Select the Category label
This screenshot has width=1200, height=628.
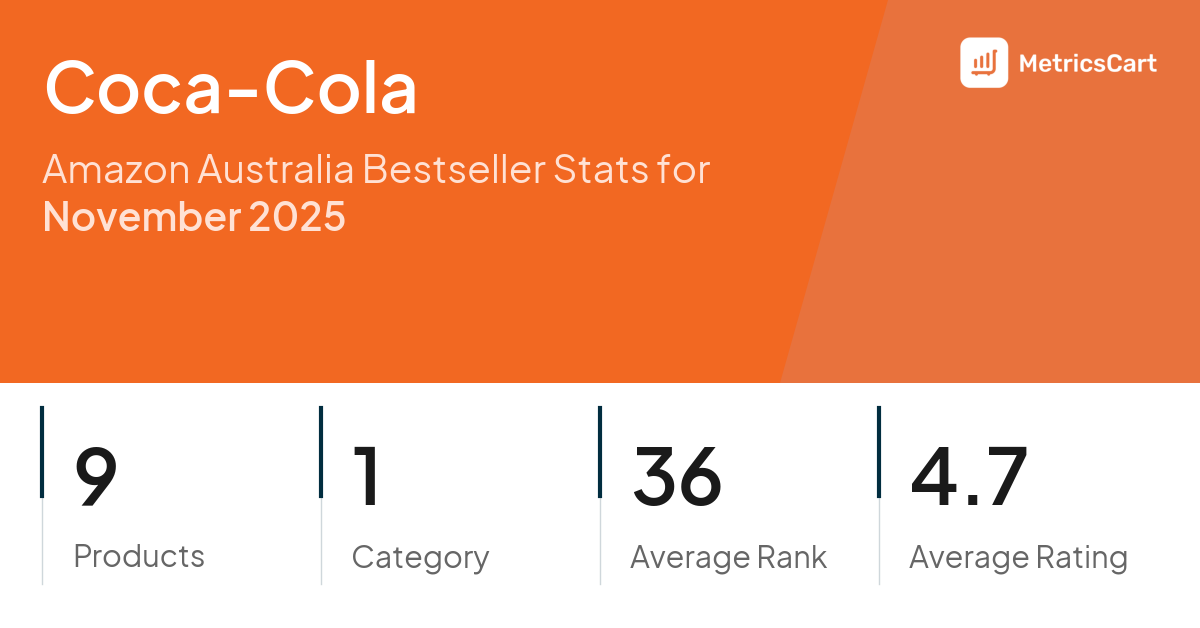coord(420,557)
